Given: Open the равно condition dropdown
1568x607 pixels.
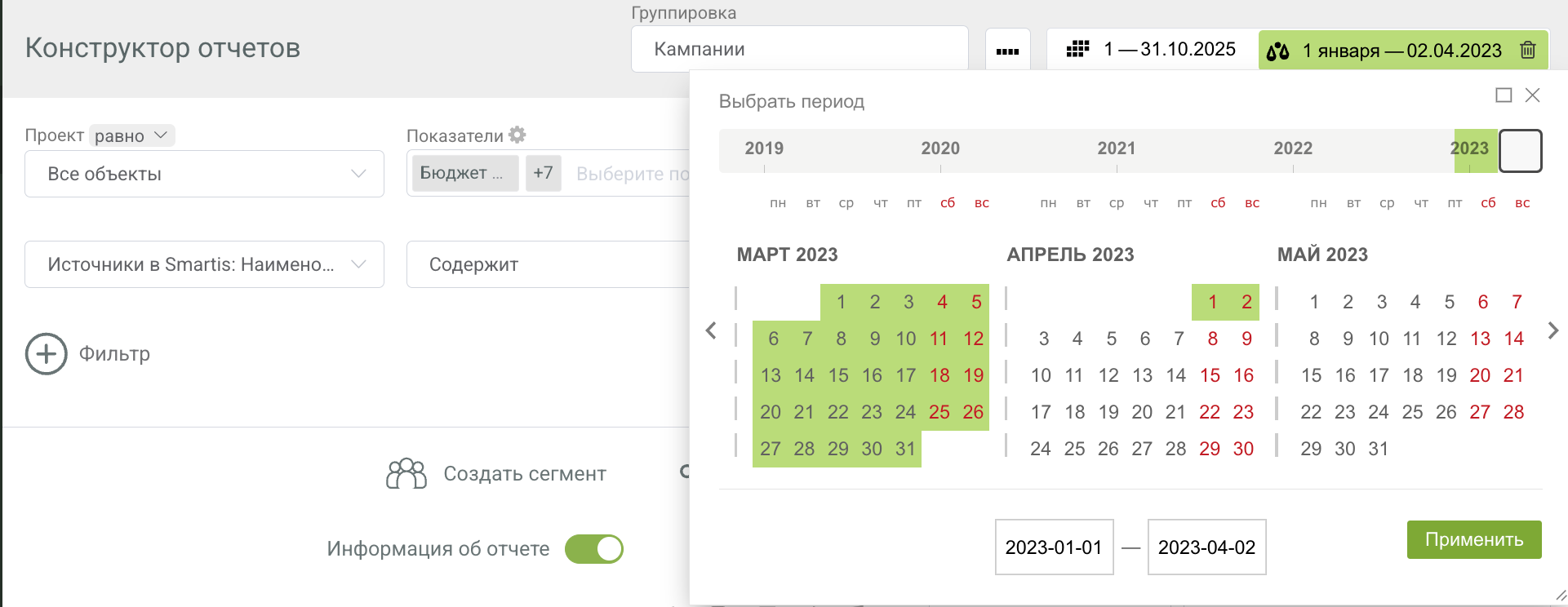Looking at the screenshot, I should [132, 135].
